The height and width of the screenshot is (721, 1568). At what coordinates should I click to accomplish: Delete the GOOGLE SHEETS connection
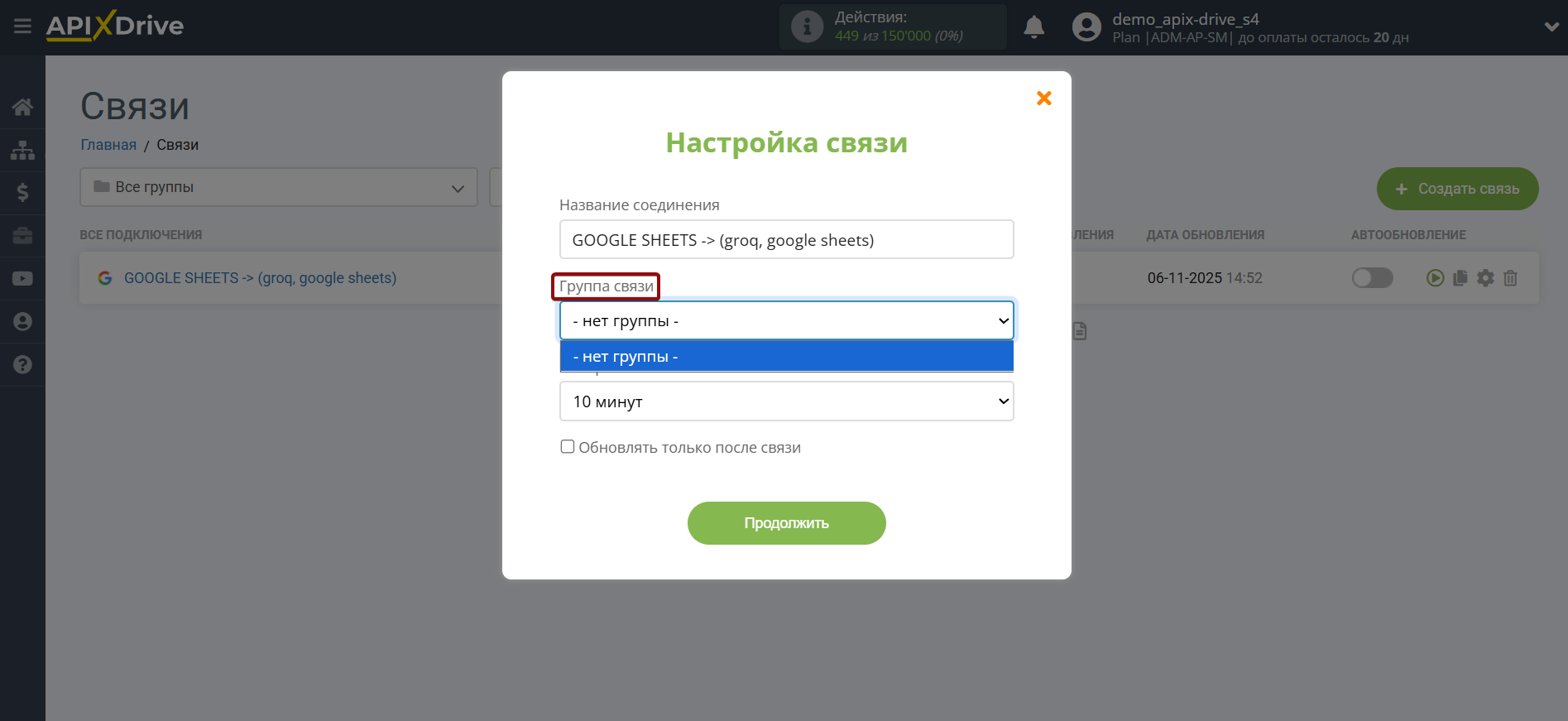(x=1510, y=278)
